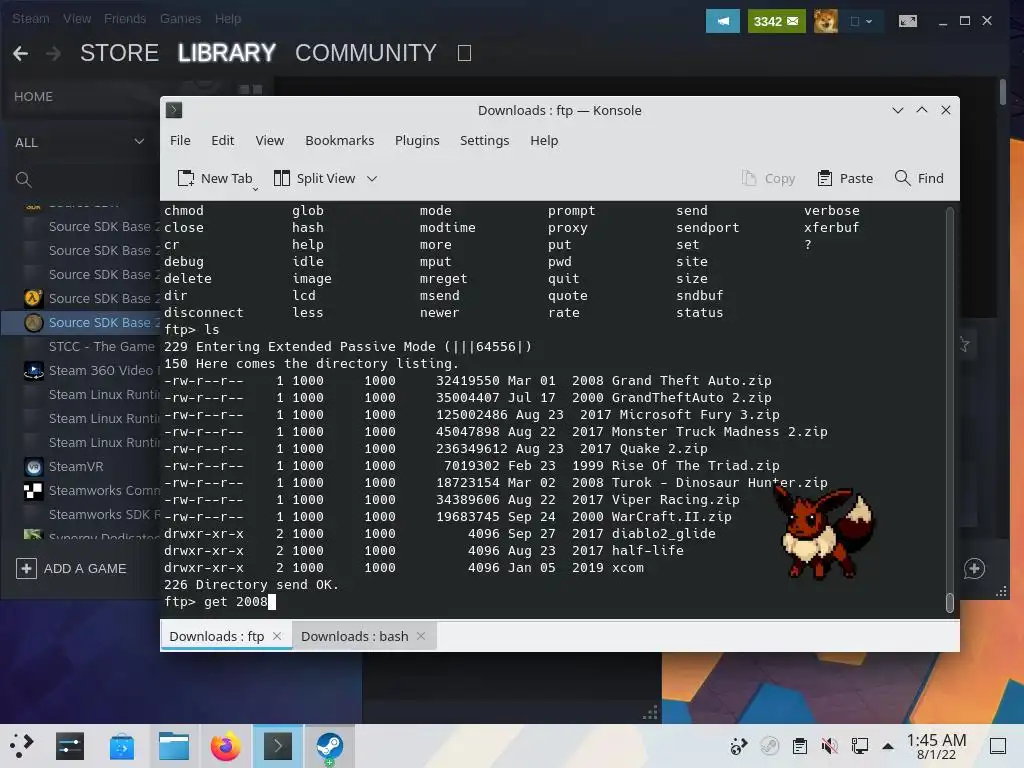Click 'Quake 2.zip' in the terminal listing

(664, 449)
